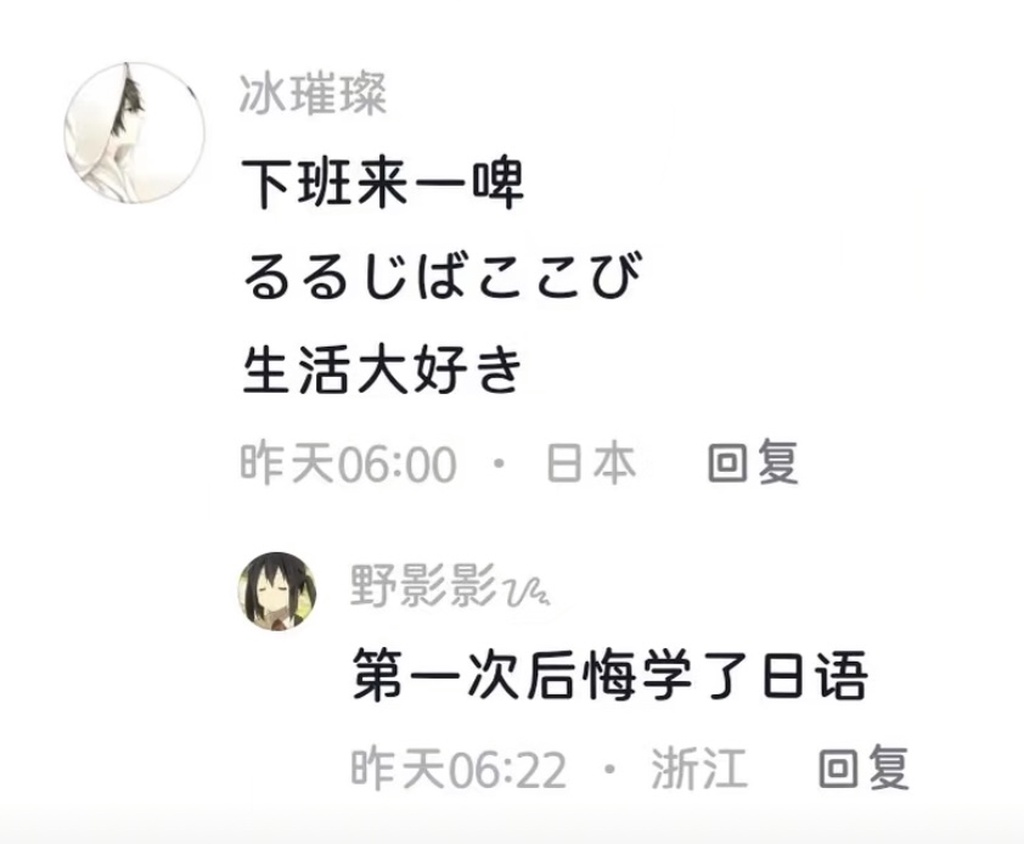Click the timestamp 昨天06:00
Screen dimensions: 1024x844
click(348, 463)
